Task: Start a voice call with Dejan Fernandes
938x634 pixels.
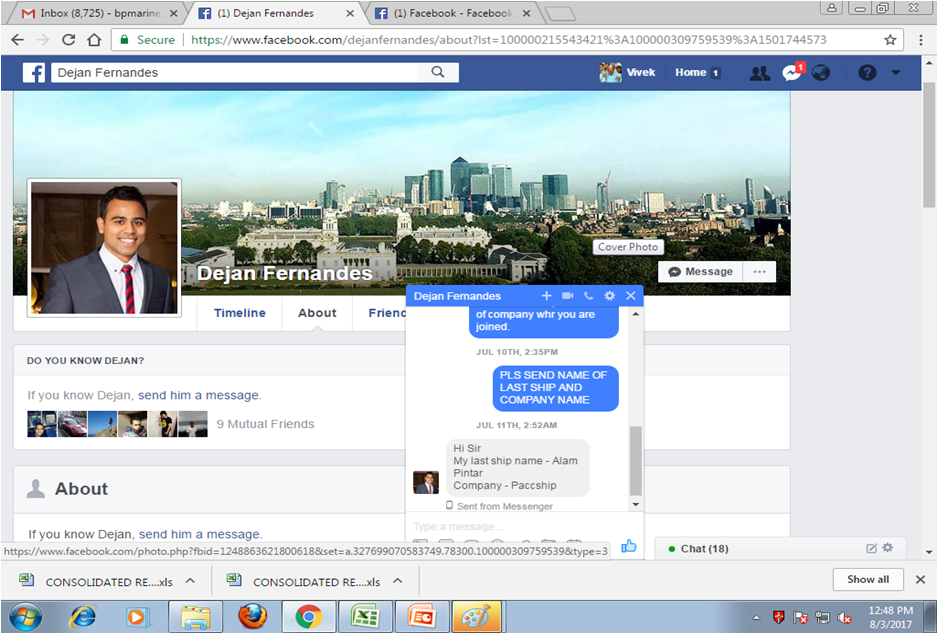Action: [x=588, y=296]
